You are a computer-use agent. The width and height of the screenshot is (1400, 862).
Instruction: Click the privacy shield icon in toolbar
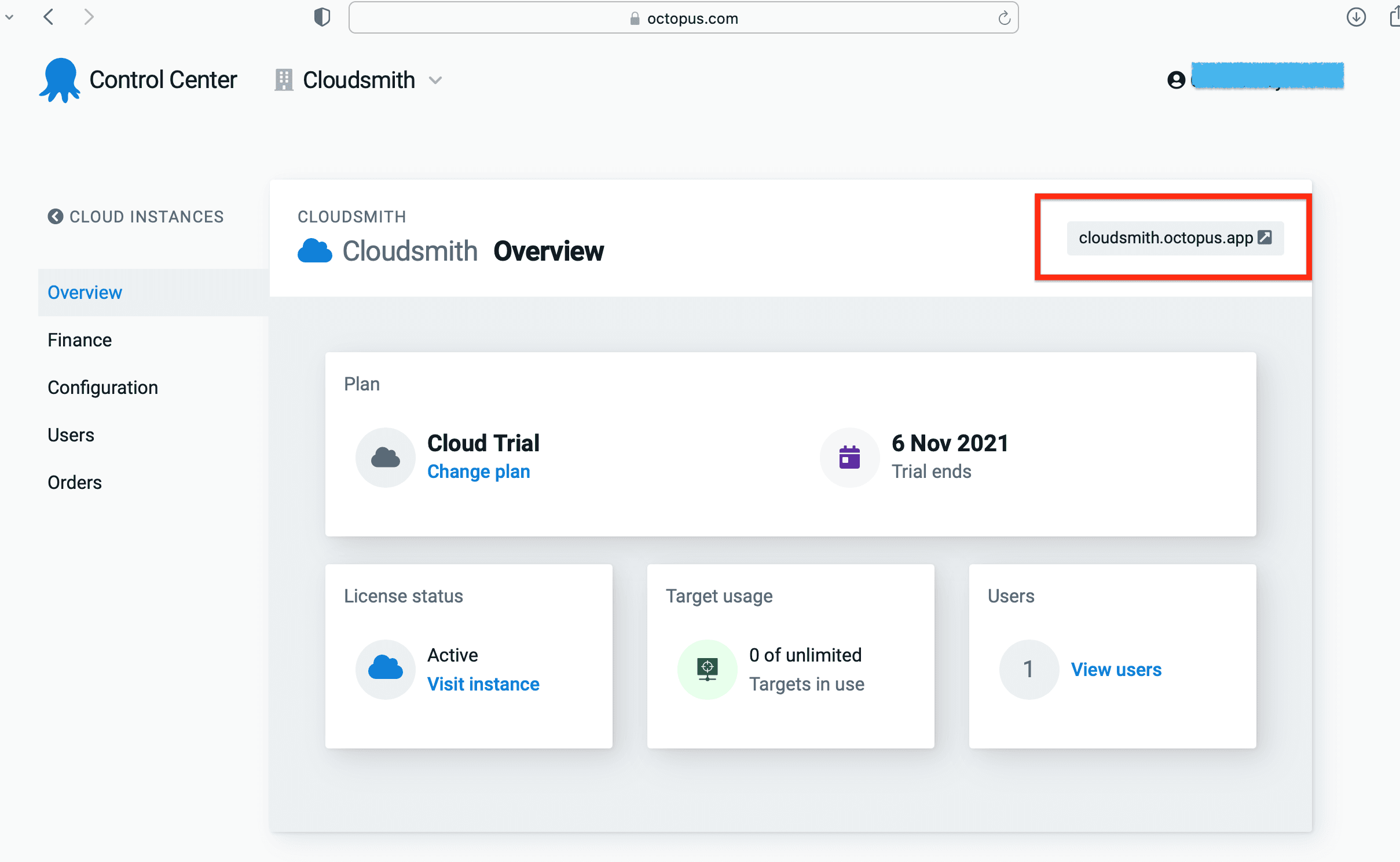(x=322, y=17)
